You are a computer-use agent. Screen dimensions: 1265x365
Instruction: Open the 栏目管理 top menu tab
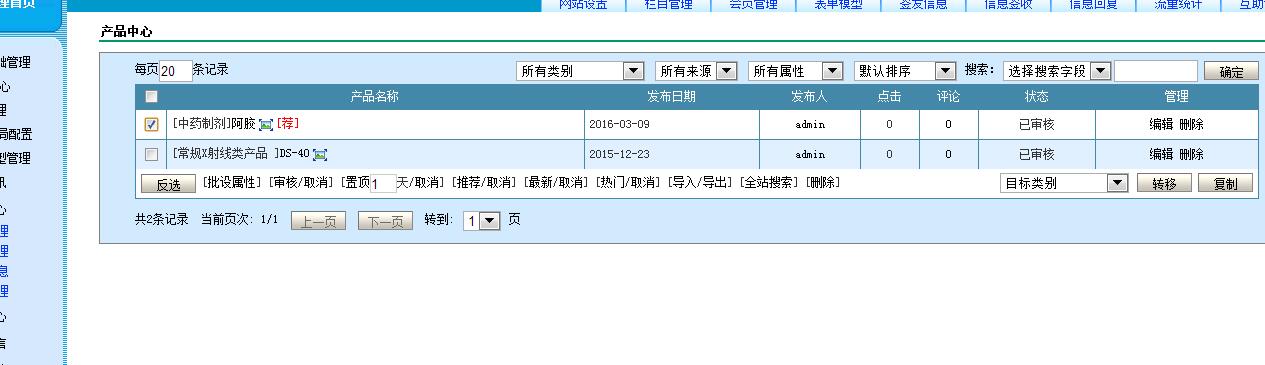(668, 4)
